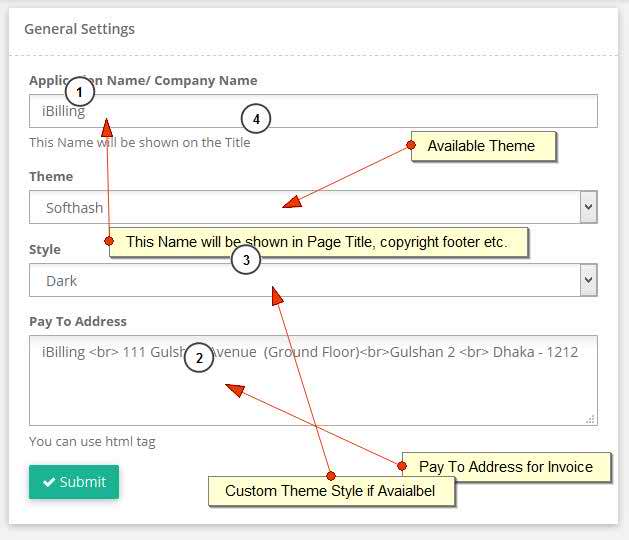This screenshot has width=629, height=540.
Task: Click the Submit button
Action: coord(74,482)
